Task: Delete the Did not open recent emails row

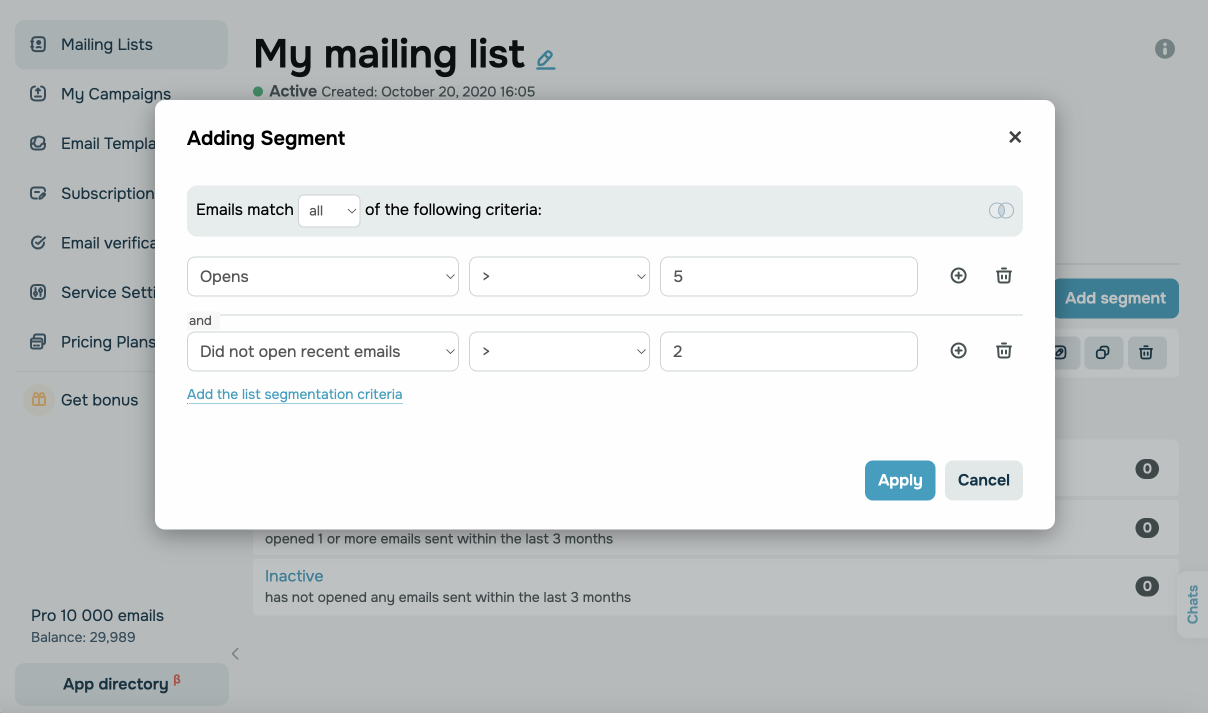Action: (x=1004, y=351)
